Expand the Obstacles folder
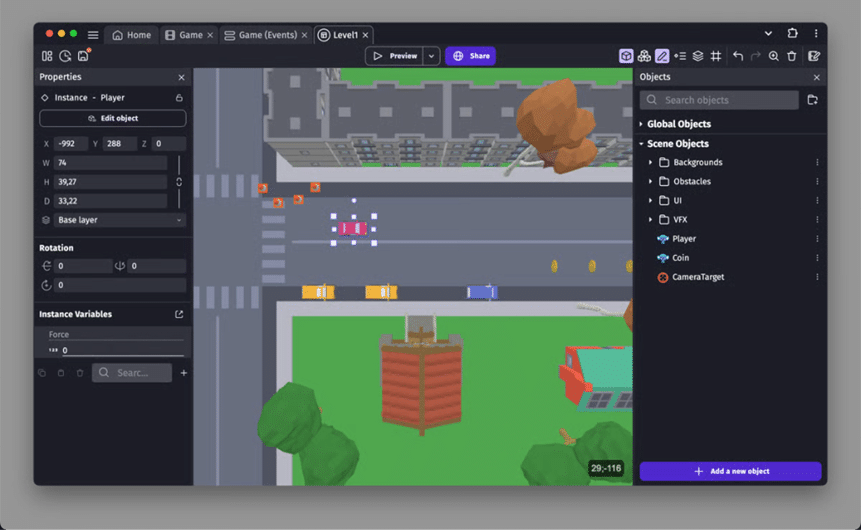Viewport: 861px width, 530px height. (x=651, y=182)
